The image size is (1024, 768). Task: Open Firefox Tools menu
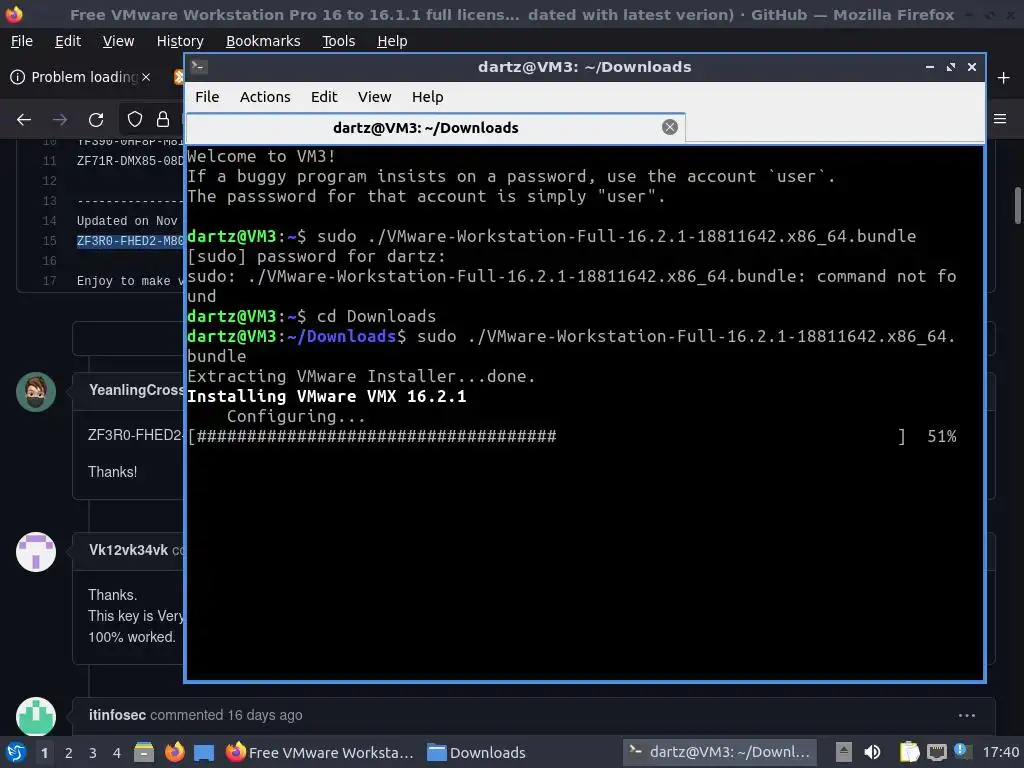(x=338, y=41)
